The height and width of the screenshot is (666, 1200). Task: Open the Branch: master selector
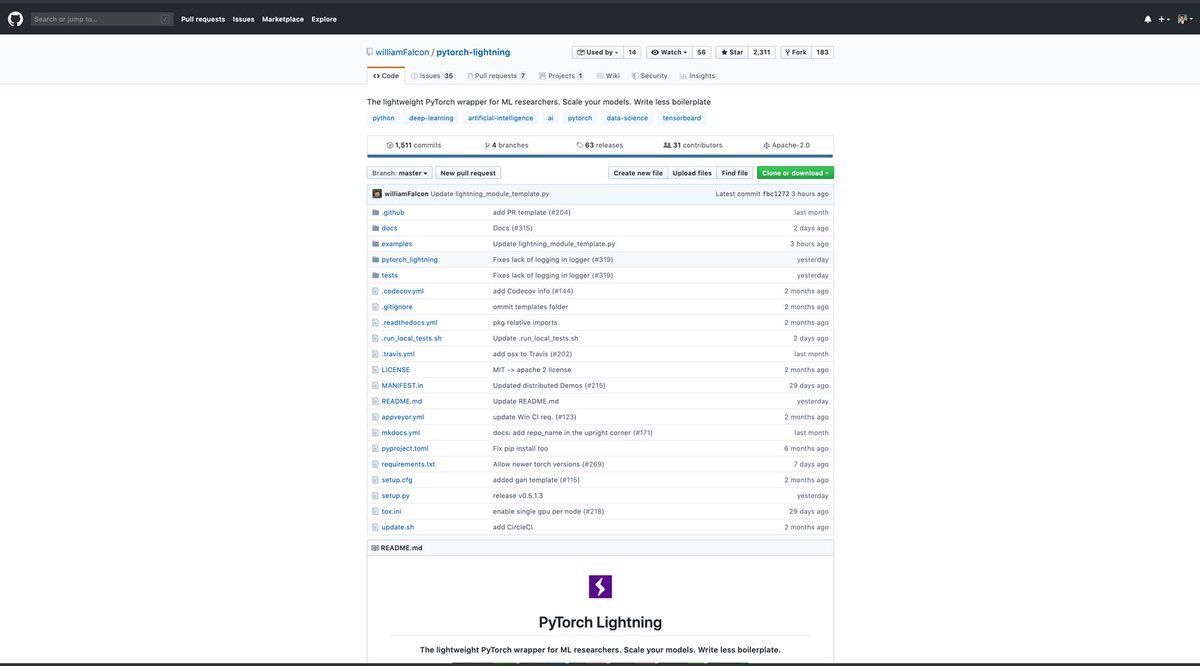pos(400,173)
